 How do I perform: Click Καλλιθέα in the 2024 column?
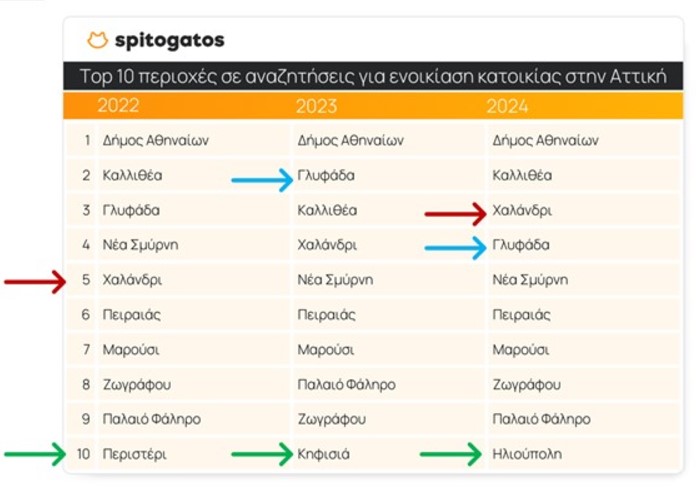pyautogui.click(x=522, y=175)
